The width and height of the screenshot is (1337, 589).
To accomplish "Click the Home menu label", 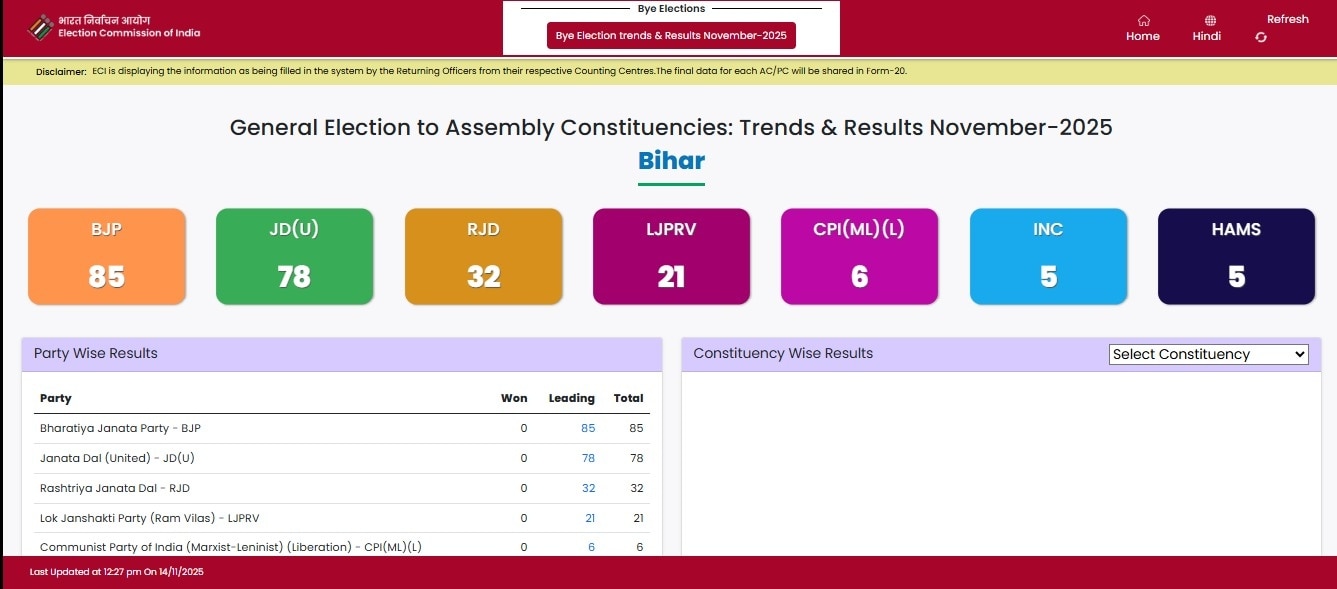I will [1143, 36].
